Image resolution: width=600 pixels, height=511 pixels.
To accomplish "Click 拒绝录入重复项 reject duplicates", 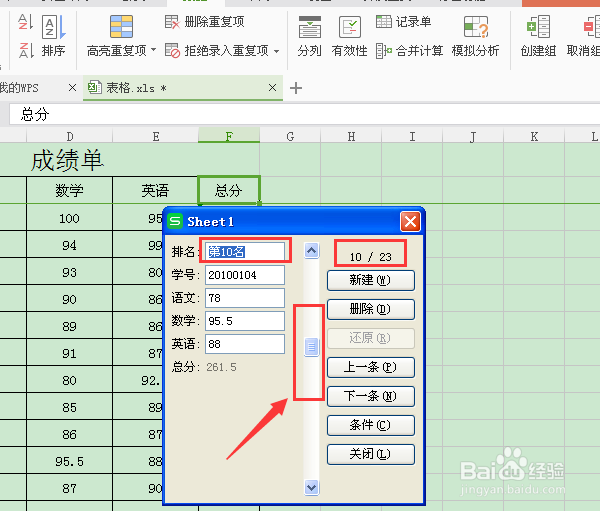I will 217,50.
